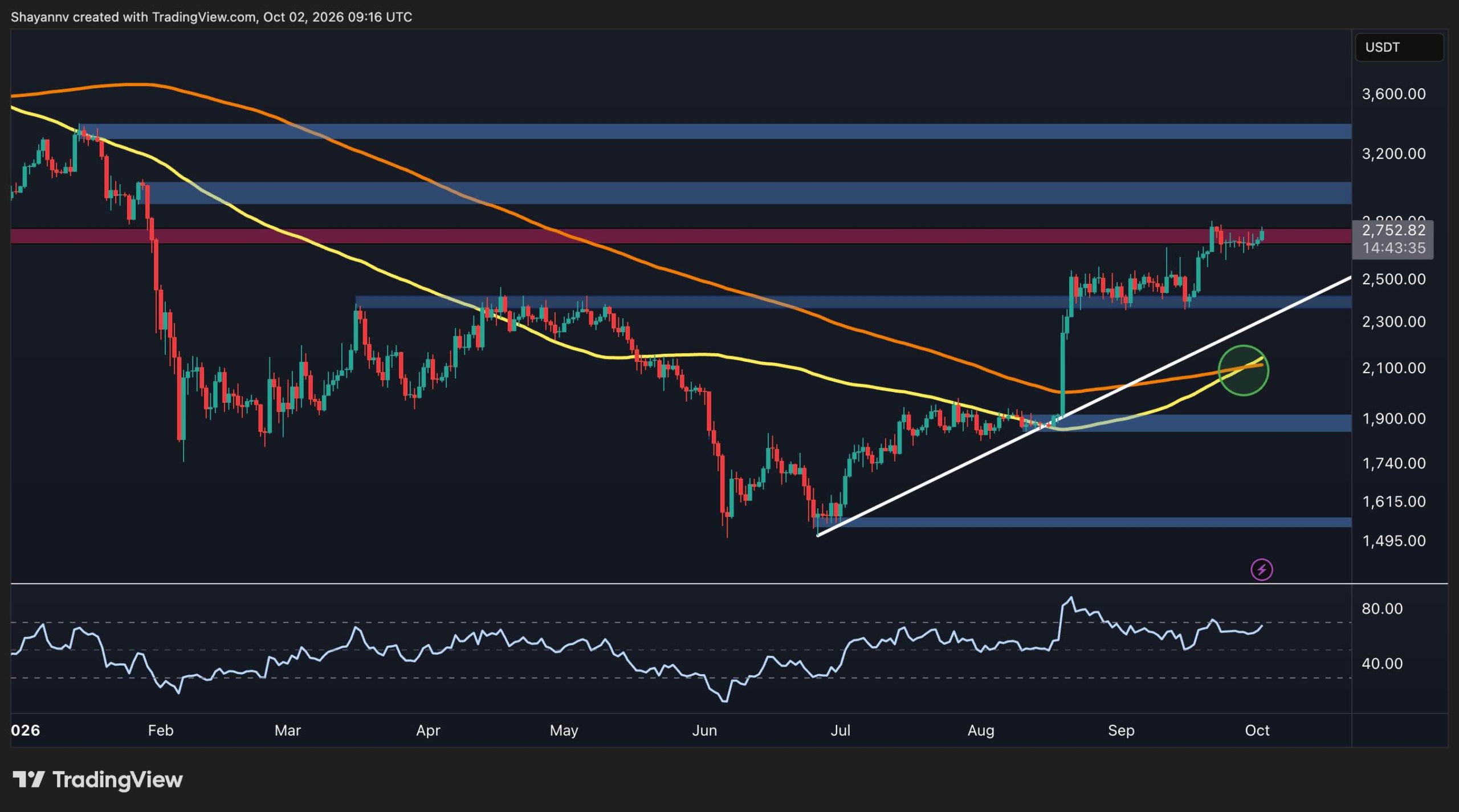The image size is (1459, 812).
Task: Click the RSI 40.00 axis label
Action: click(1381, 663)
